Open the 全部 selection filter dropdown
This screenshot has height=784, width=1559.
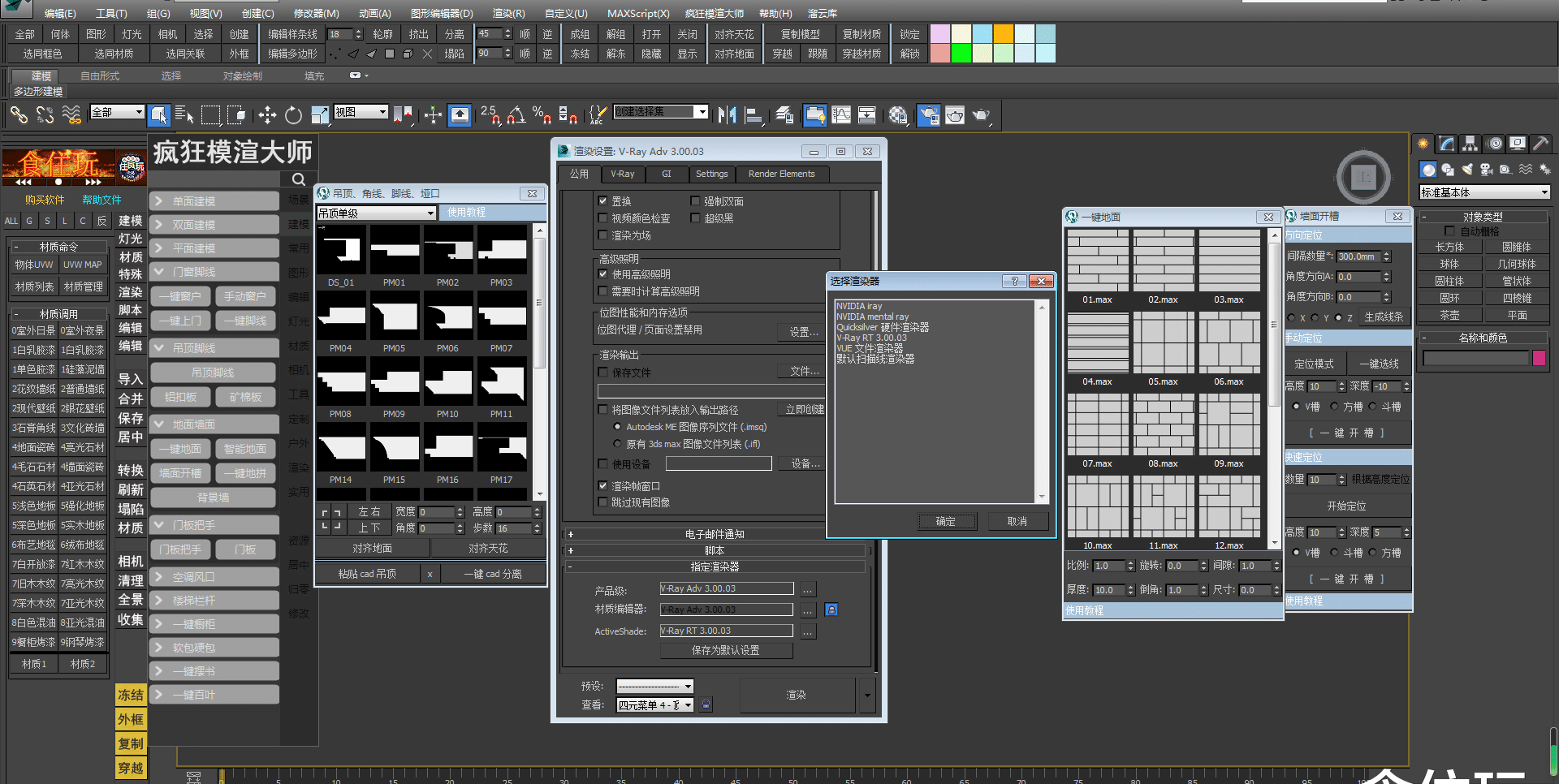coord(117,112)
